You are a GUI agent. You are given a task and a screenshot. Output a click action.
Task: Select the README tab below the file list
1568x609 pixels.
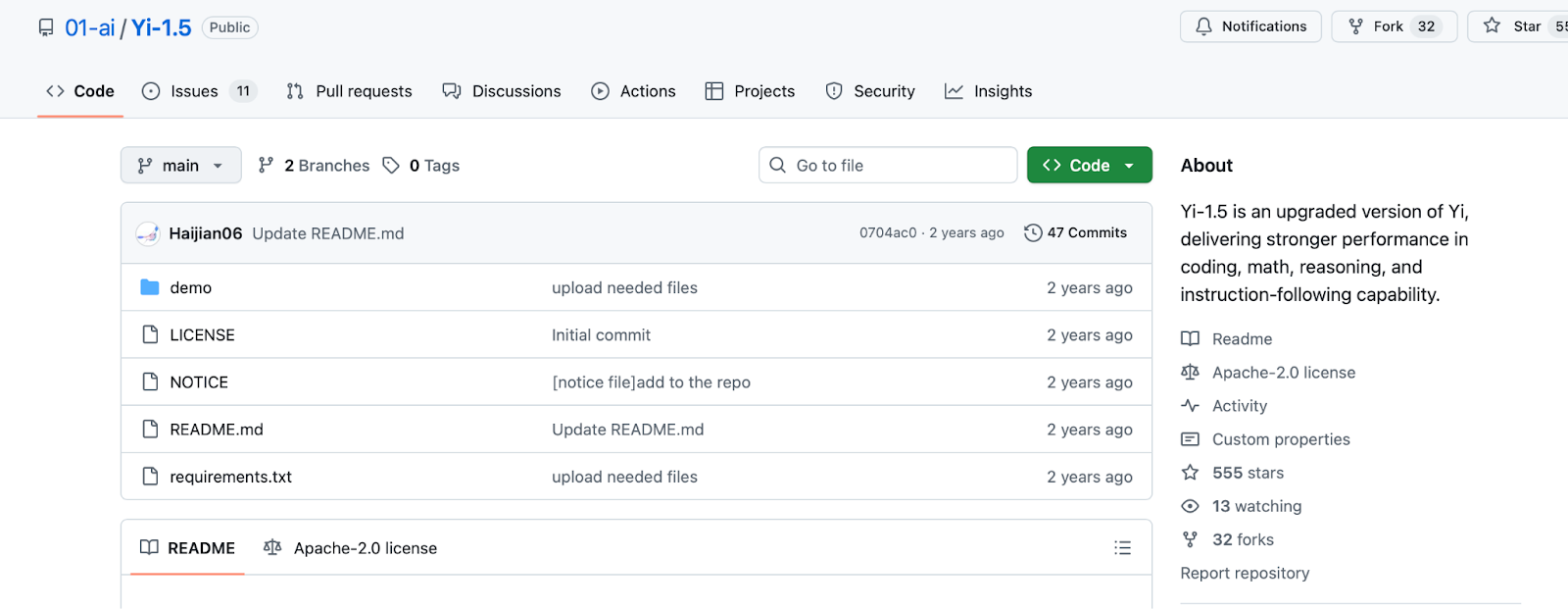[x=187, y=547]
